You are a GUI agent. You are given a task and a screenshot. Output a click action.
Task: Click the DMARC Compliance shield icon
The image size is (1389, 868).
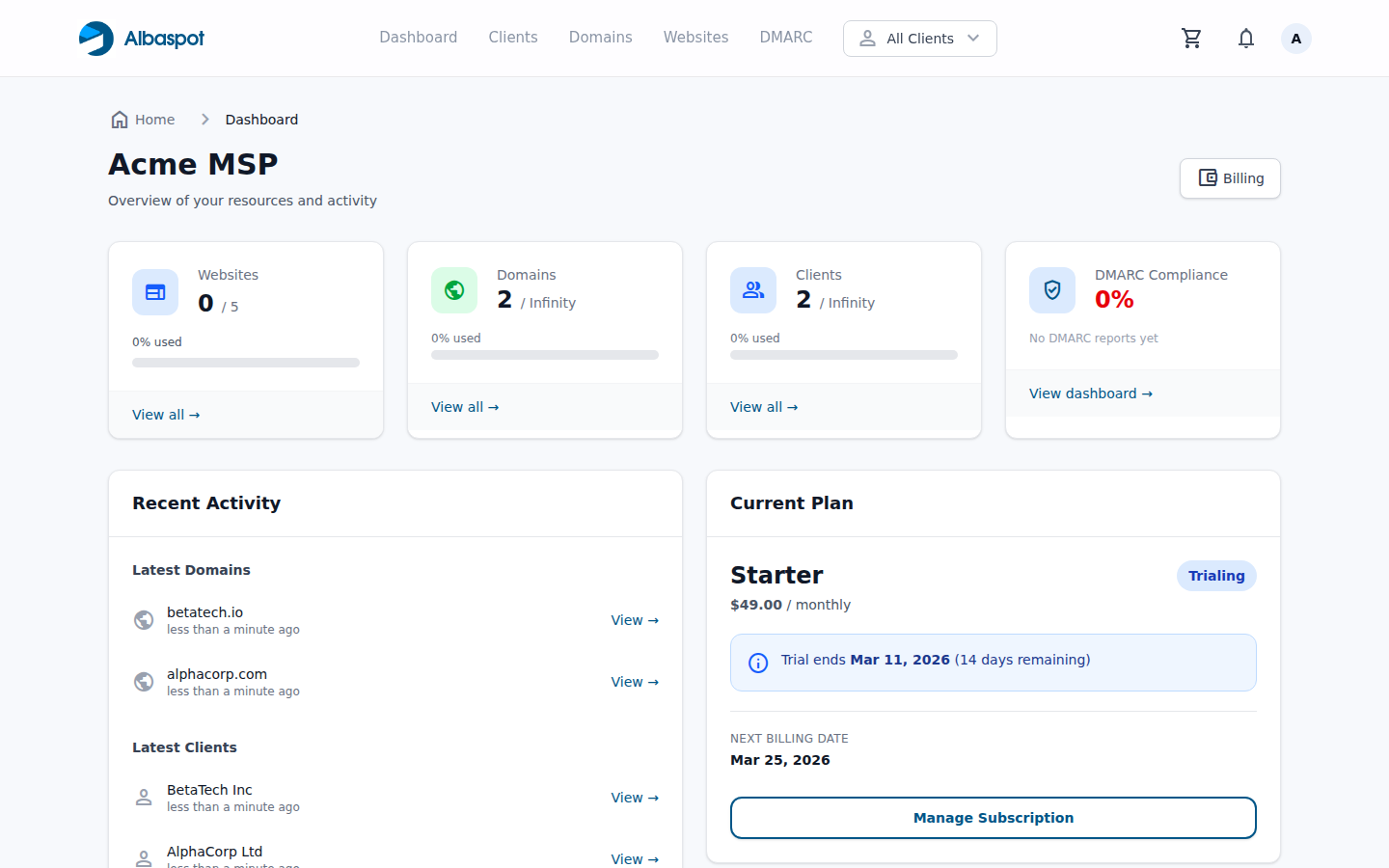pos(1052,290)
